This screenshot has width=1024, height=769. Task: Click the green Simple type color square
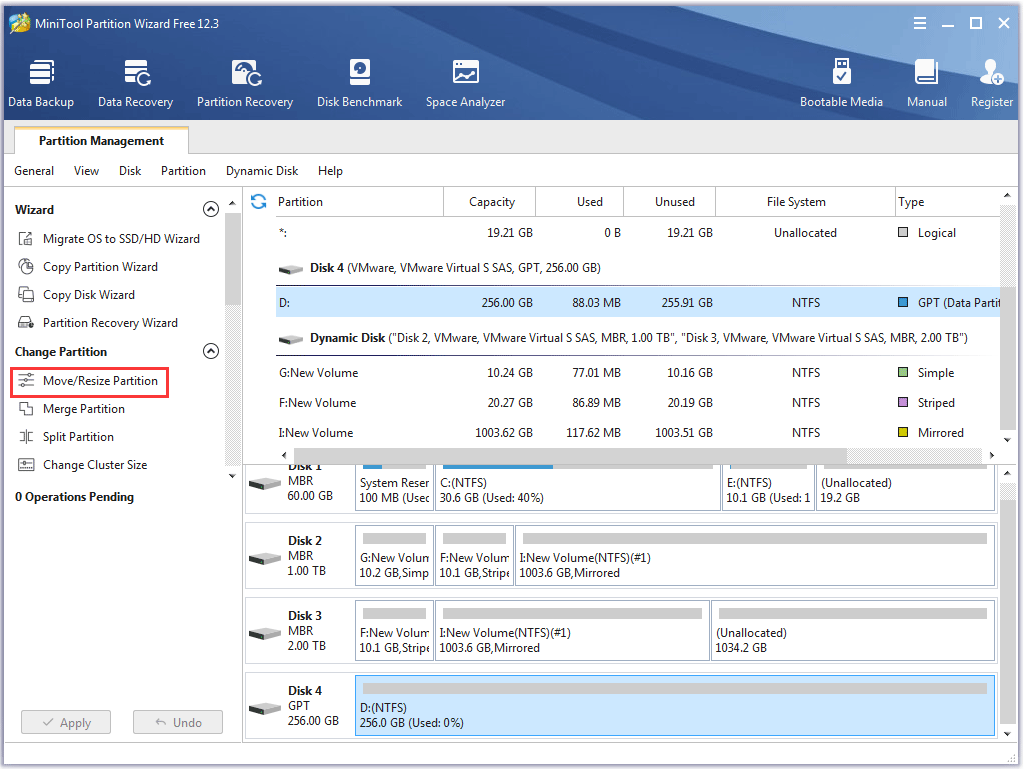click(x=903, y=372)
